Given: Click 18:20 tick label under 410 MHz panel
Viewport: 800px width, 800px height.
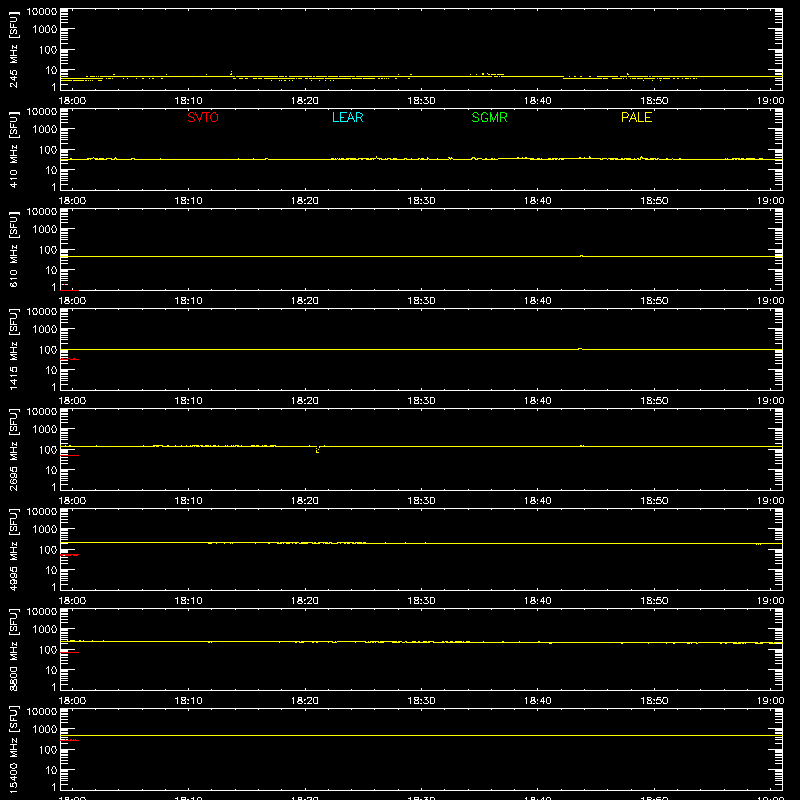Looking at the screenshot, I should click(x=305, y=201).
